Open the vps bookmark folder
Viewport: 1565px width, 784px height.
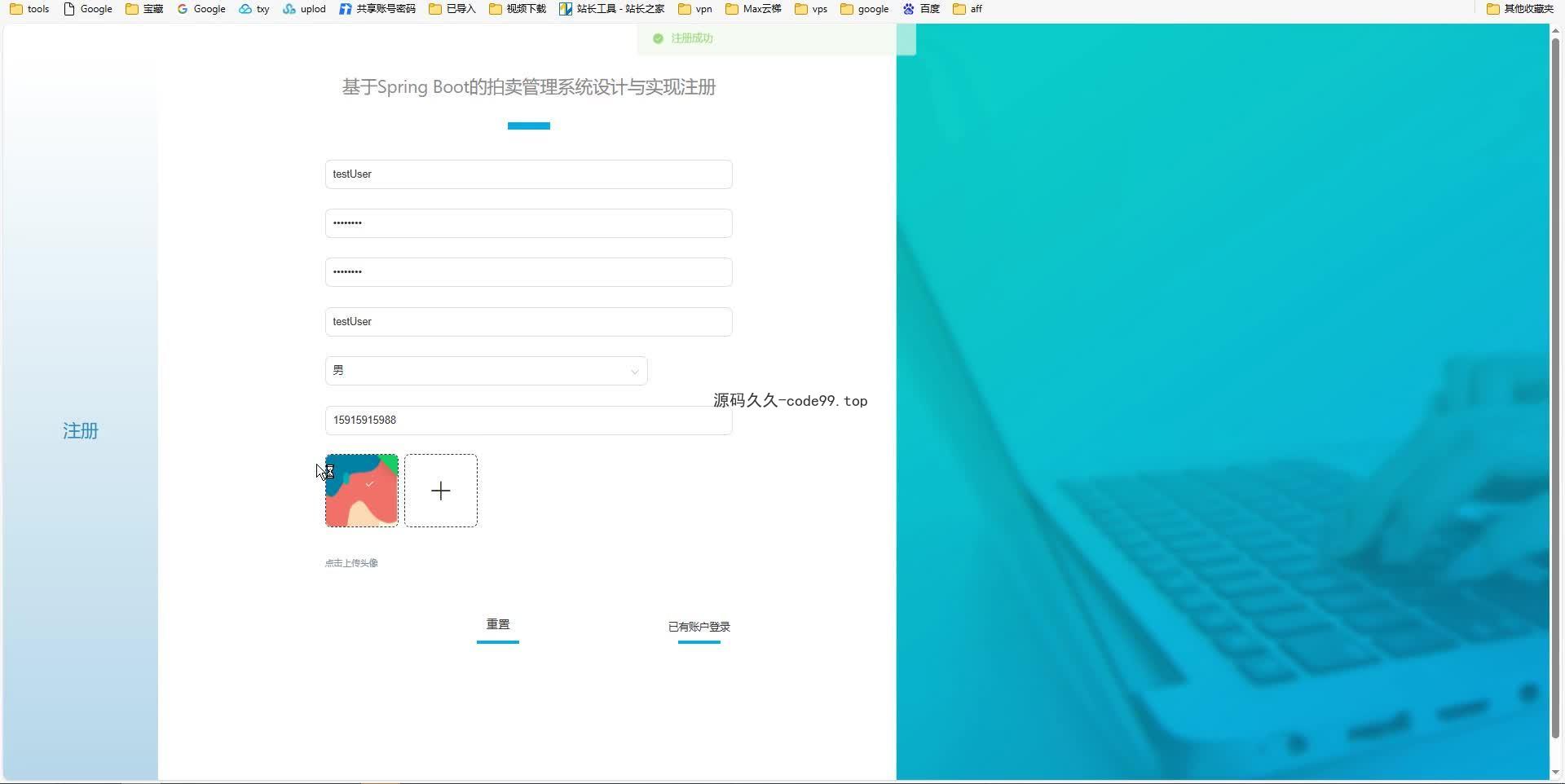[811, 9]
